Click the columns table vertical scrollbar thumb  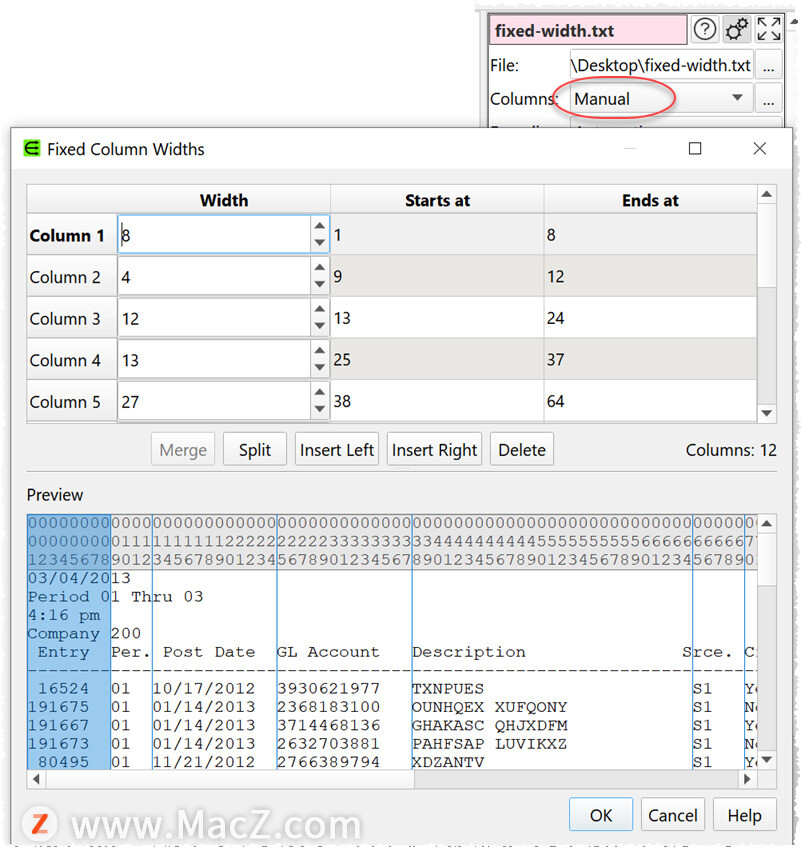coord(766,245)
